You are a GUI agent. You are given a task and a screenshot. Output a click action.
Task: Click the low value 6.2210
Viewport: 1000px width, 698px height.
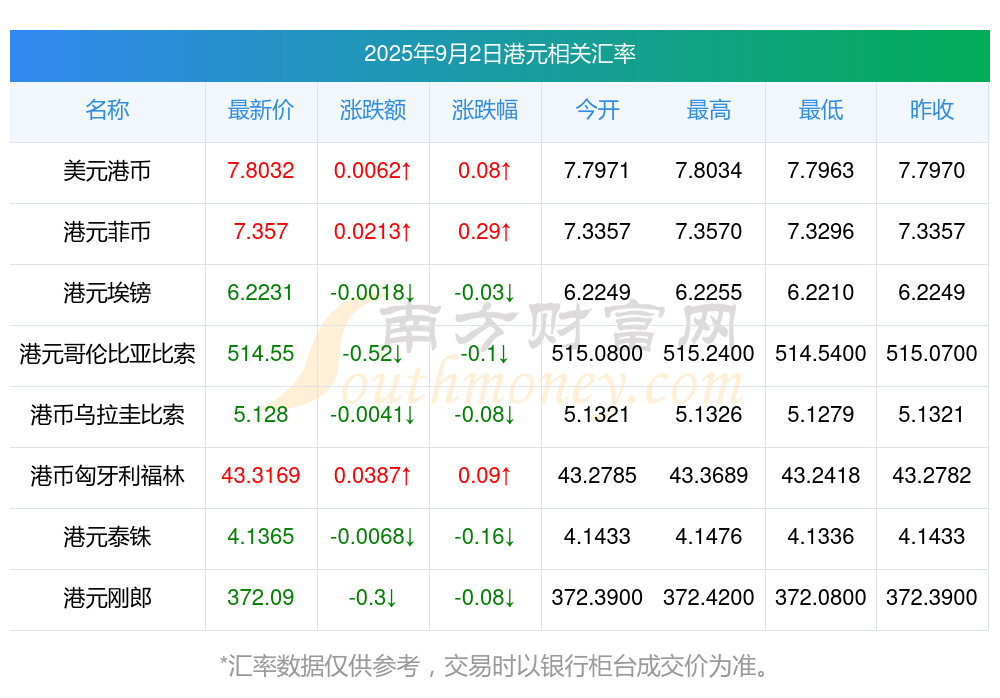point(821,292)
